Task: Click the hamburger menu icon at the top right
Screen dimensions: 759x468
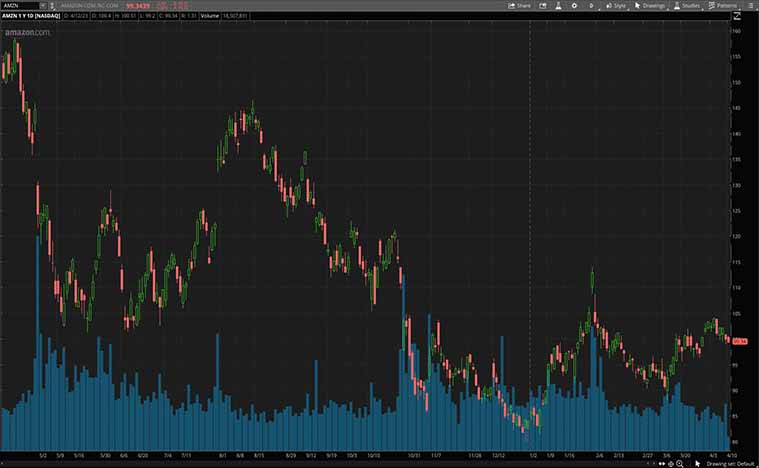Action: tap(750, 6)
